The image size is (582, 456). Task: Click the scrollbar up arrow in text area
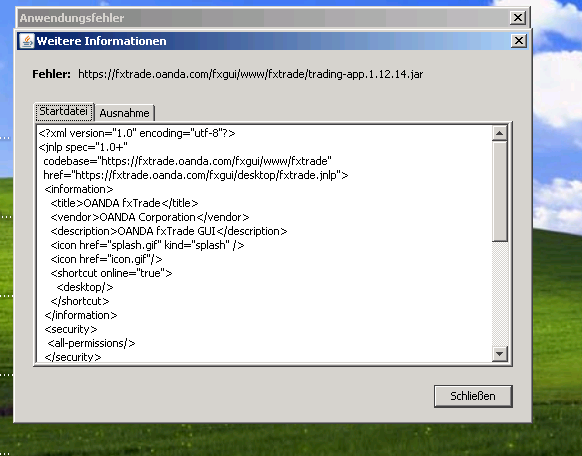click(500, 133)
